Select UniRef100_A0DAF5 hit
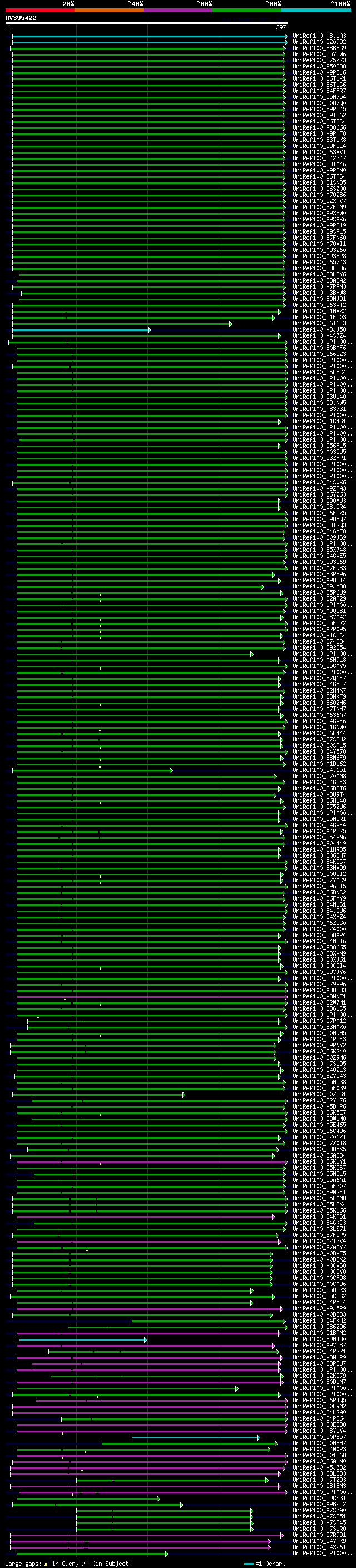The image size is (356, 1568). tap(319, 1253)
